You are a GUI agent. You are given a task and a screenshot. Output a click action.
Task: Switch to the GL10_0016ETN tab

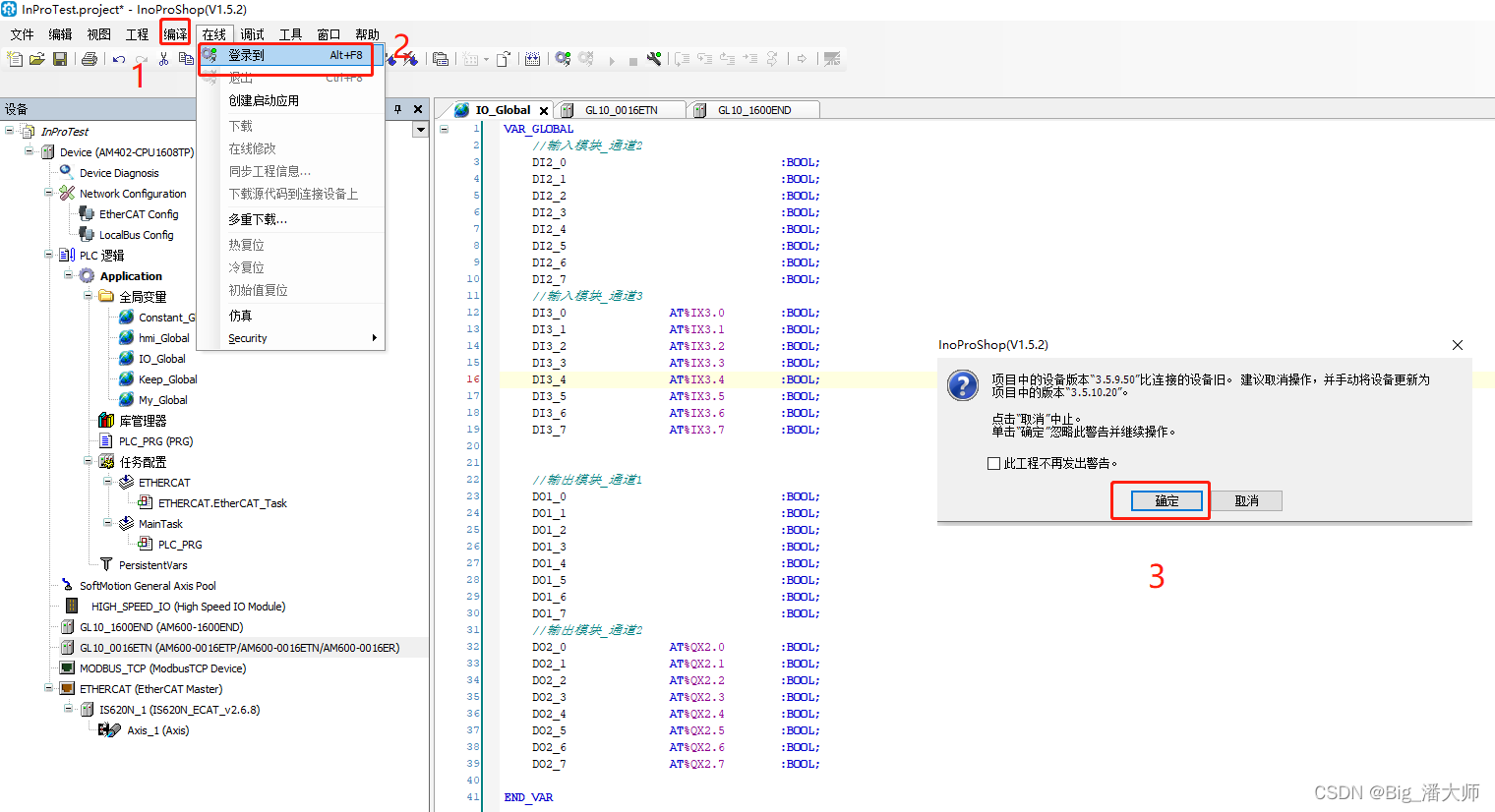pos(621,110)
